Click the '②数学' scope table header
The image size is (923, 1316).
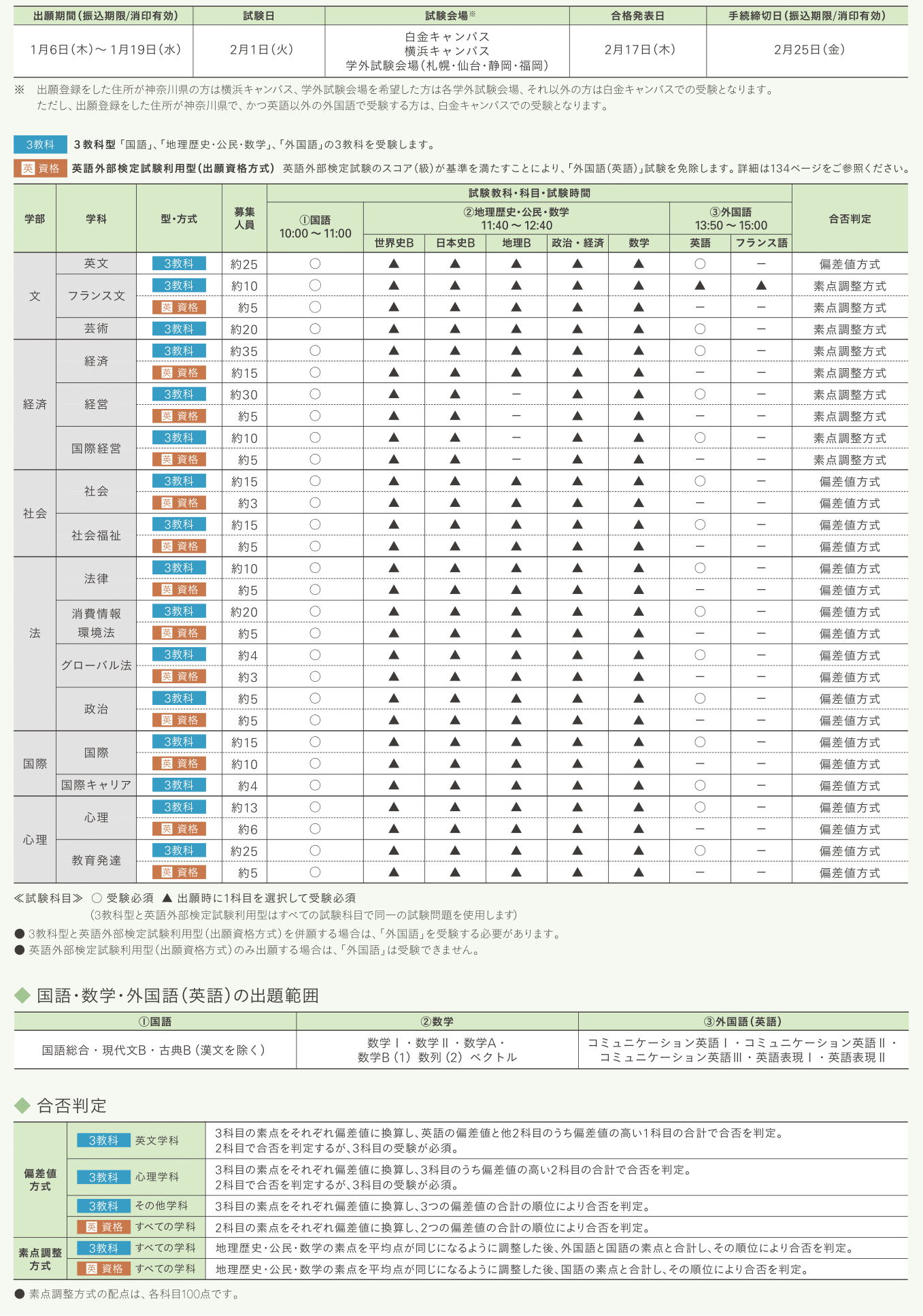[437, 1022]
